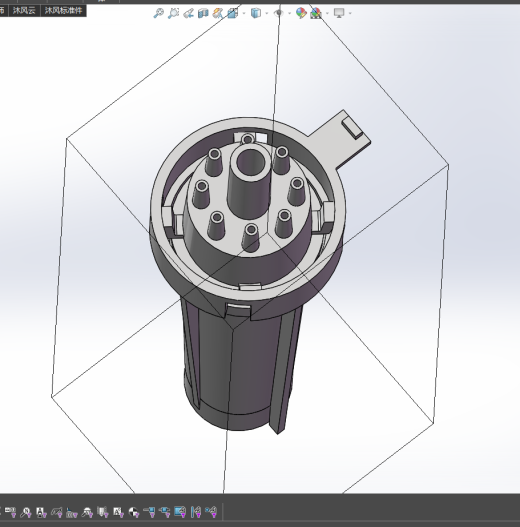The image size is (520, 527).
Task: Expand the Display Style dropdown arrow
Action: pos(267,13)
